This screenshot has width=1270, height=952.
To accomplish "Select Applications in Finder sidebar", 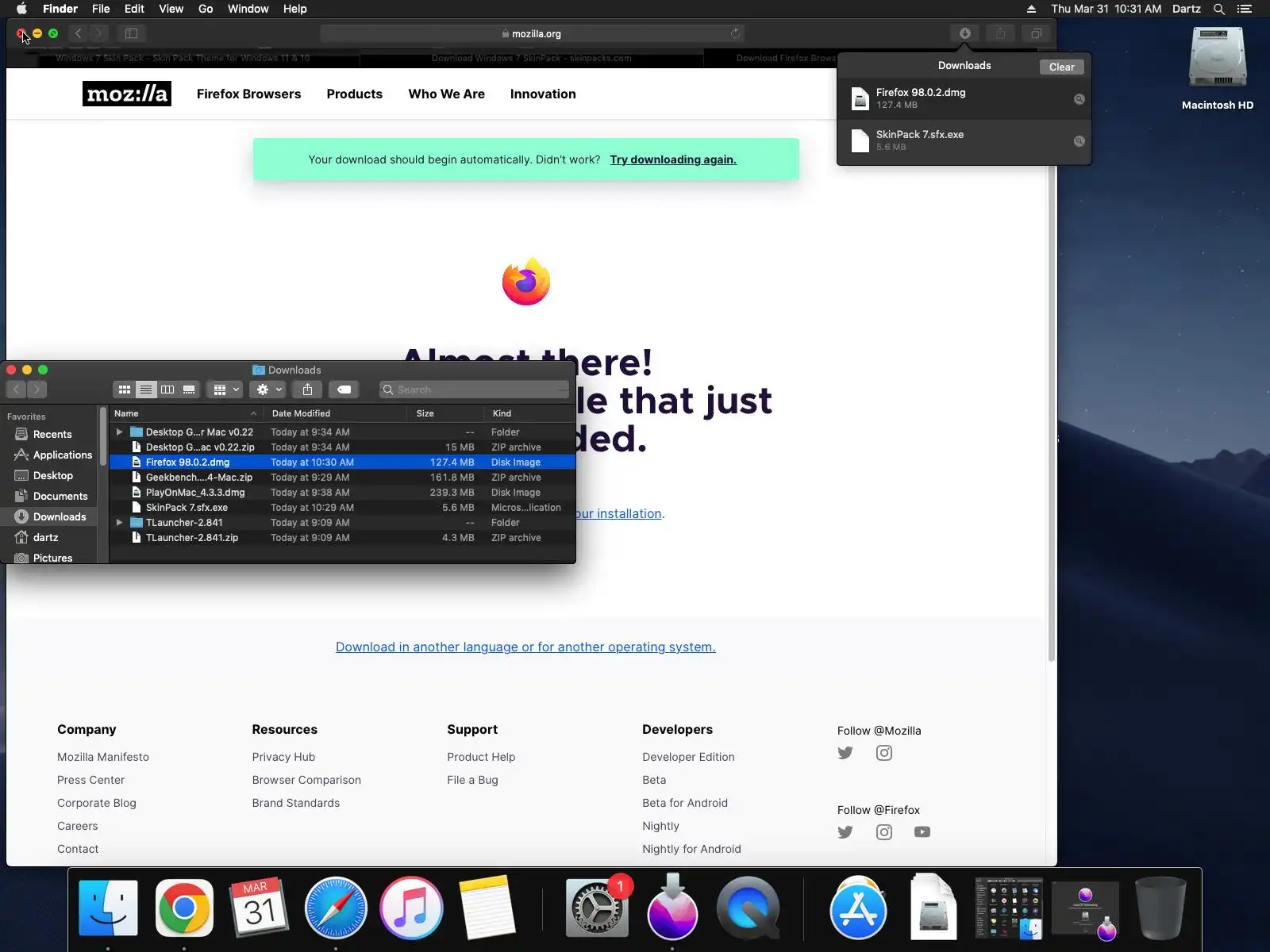I will point(53,455).
